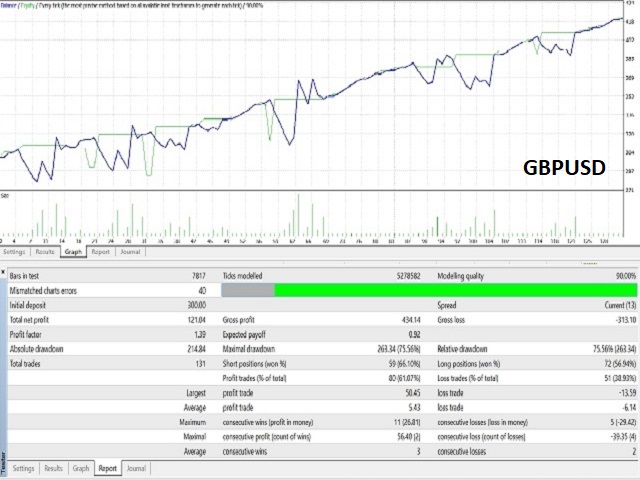Select the active Report tab at the bottom
The width and height of the screenshot is (640, 480).
(108, 468)
